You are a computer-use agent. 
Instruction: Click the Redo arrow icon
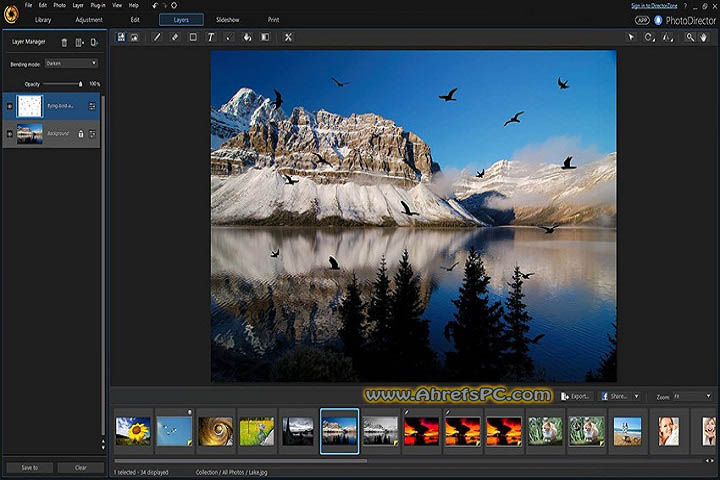tap(164, 6)
